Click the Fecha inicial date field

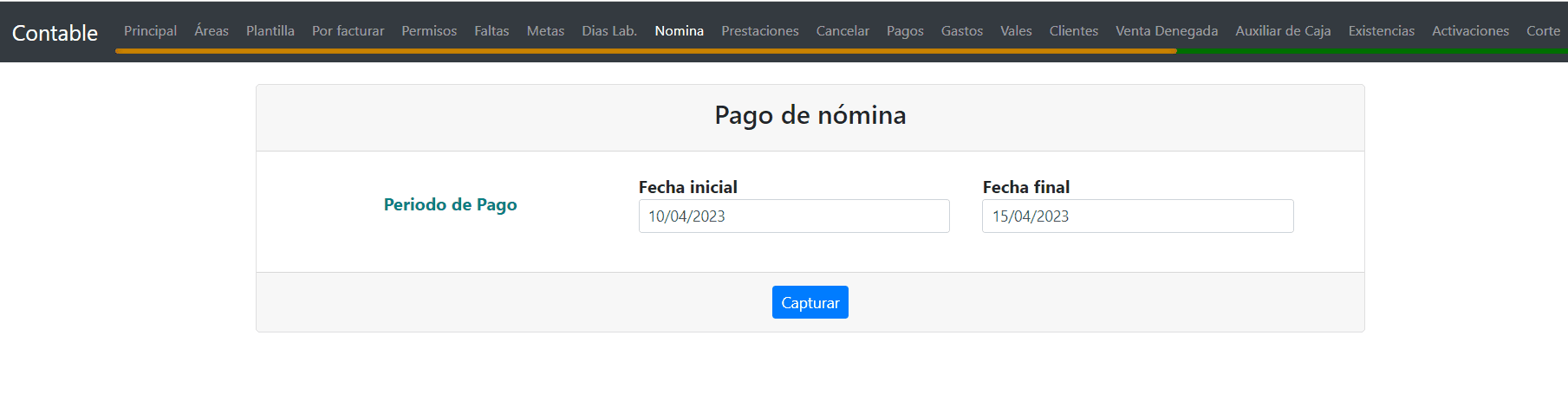[x=794, y=216]
